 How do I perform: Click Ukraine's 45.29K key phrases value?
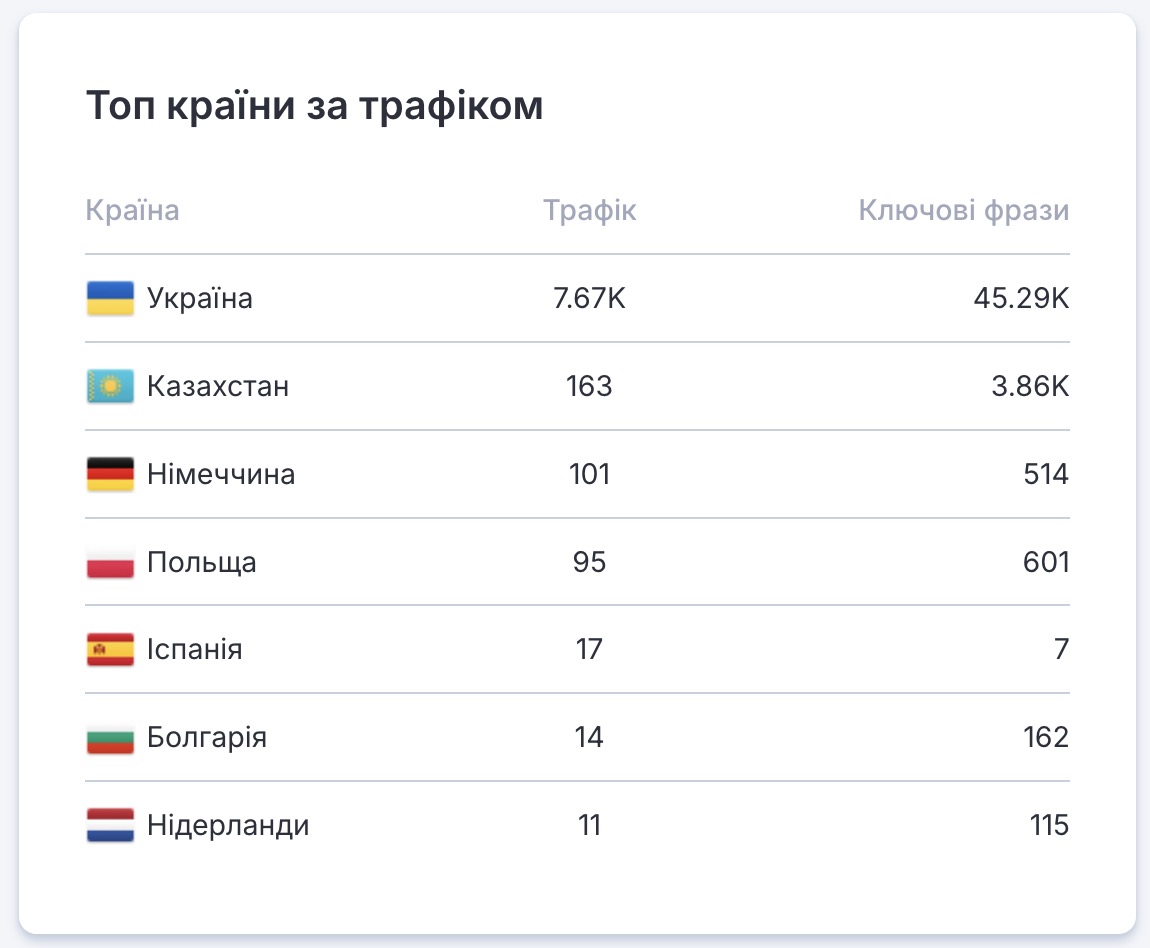(x=1021, y=298)
